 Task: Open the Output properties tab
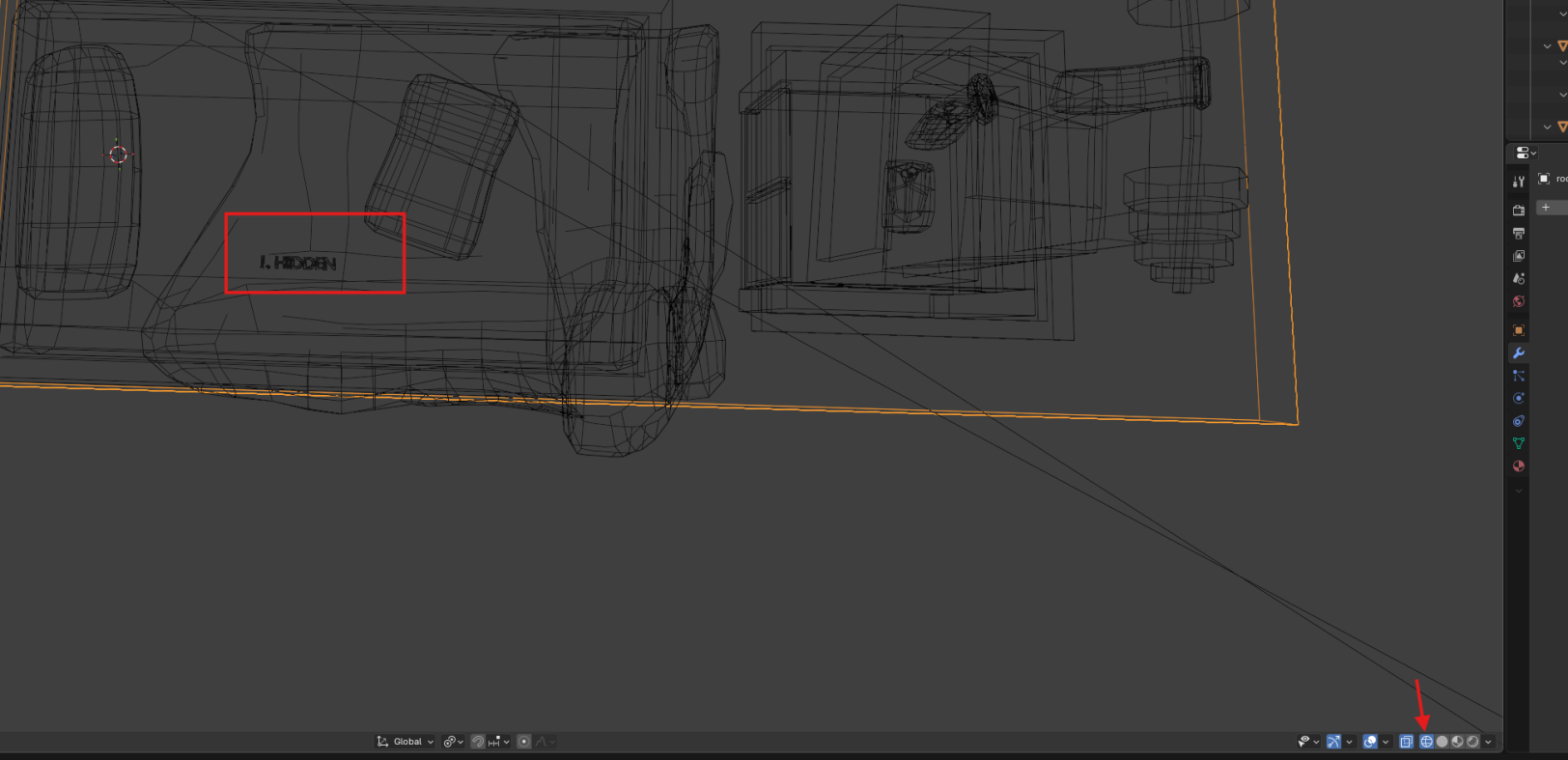(1519, 233)
